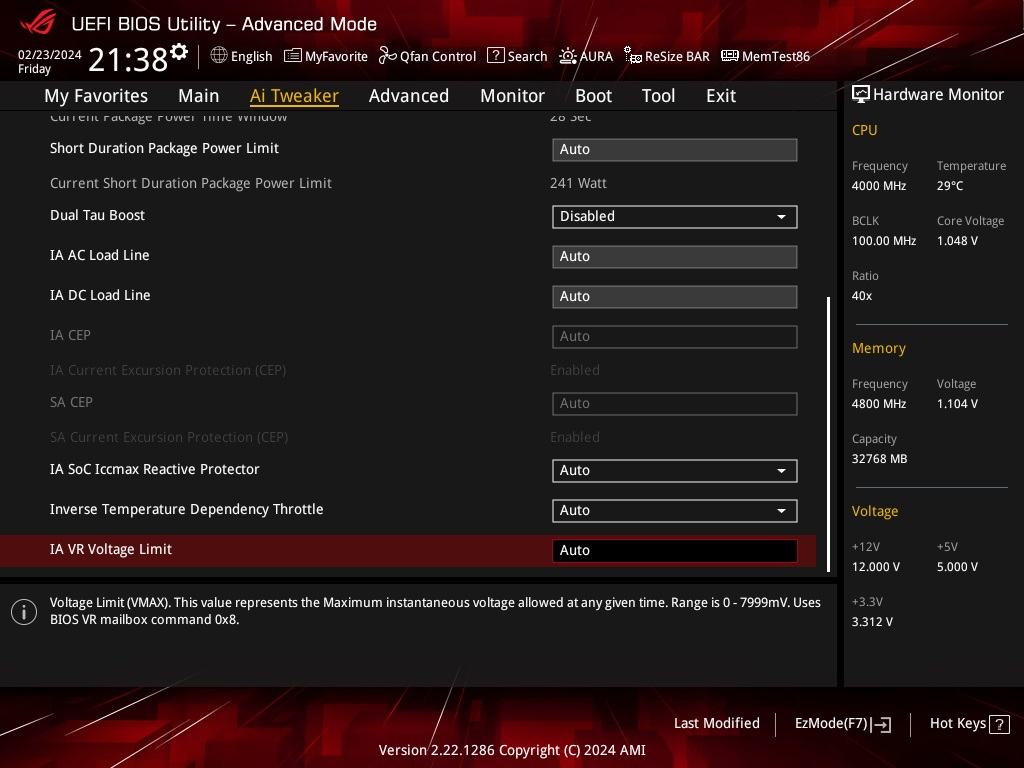Click the +12V reading 12.000 V

tap(875, 566)
